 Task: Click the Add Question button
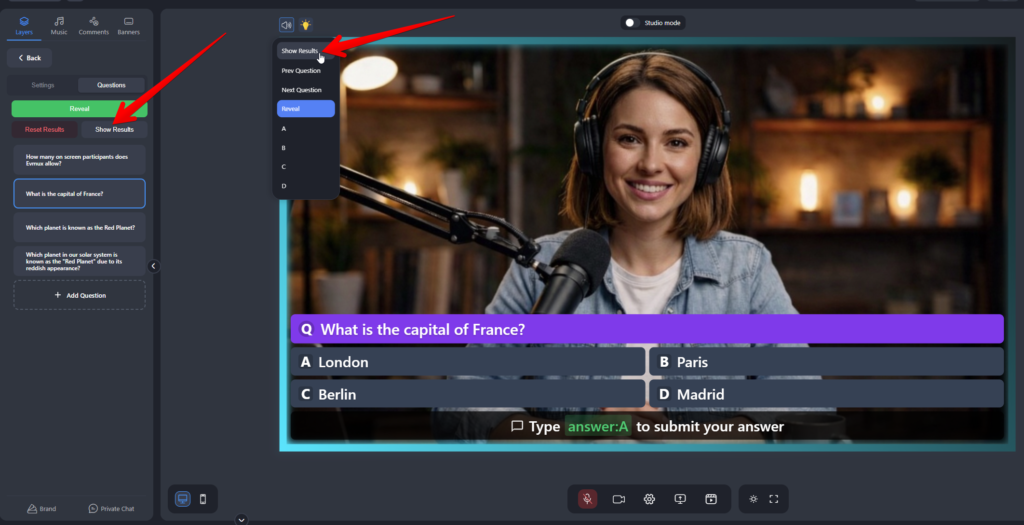coord(79,295)
